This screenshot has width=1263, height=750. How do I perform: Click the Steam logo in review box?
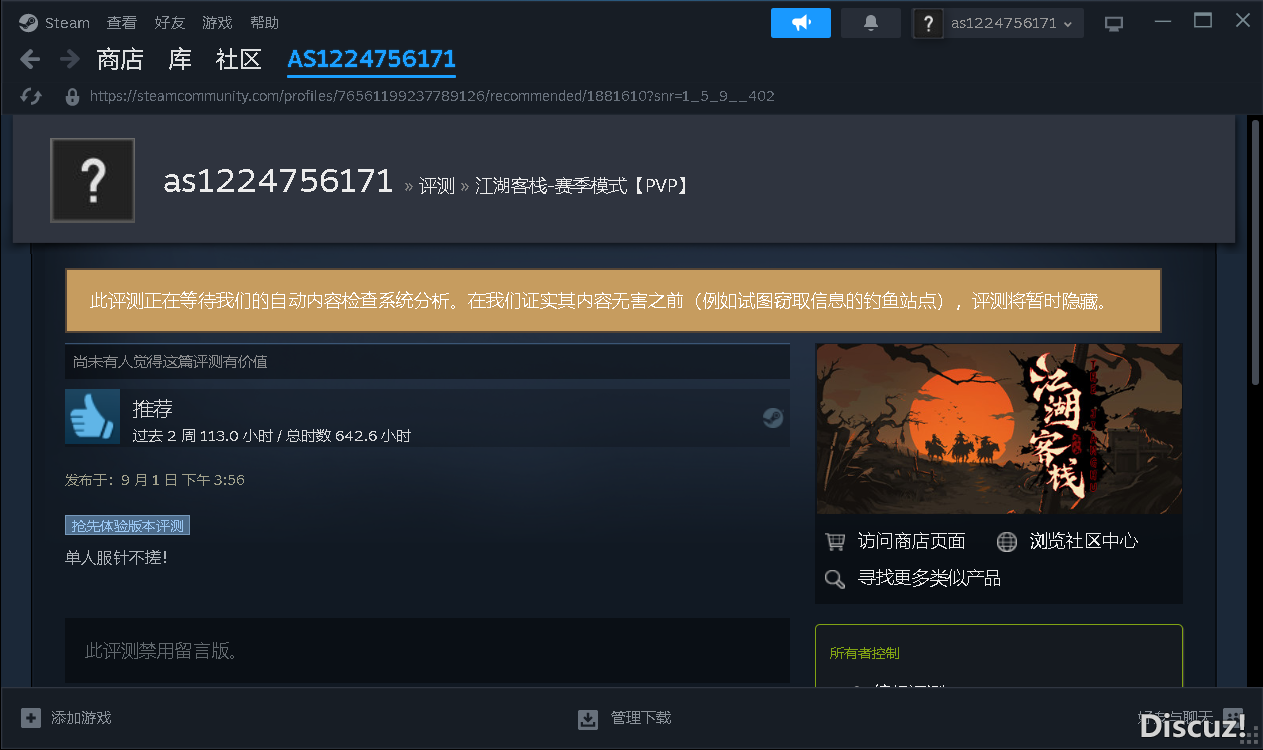tap(773, 418)
